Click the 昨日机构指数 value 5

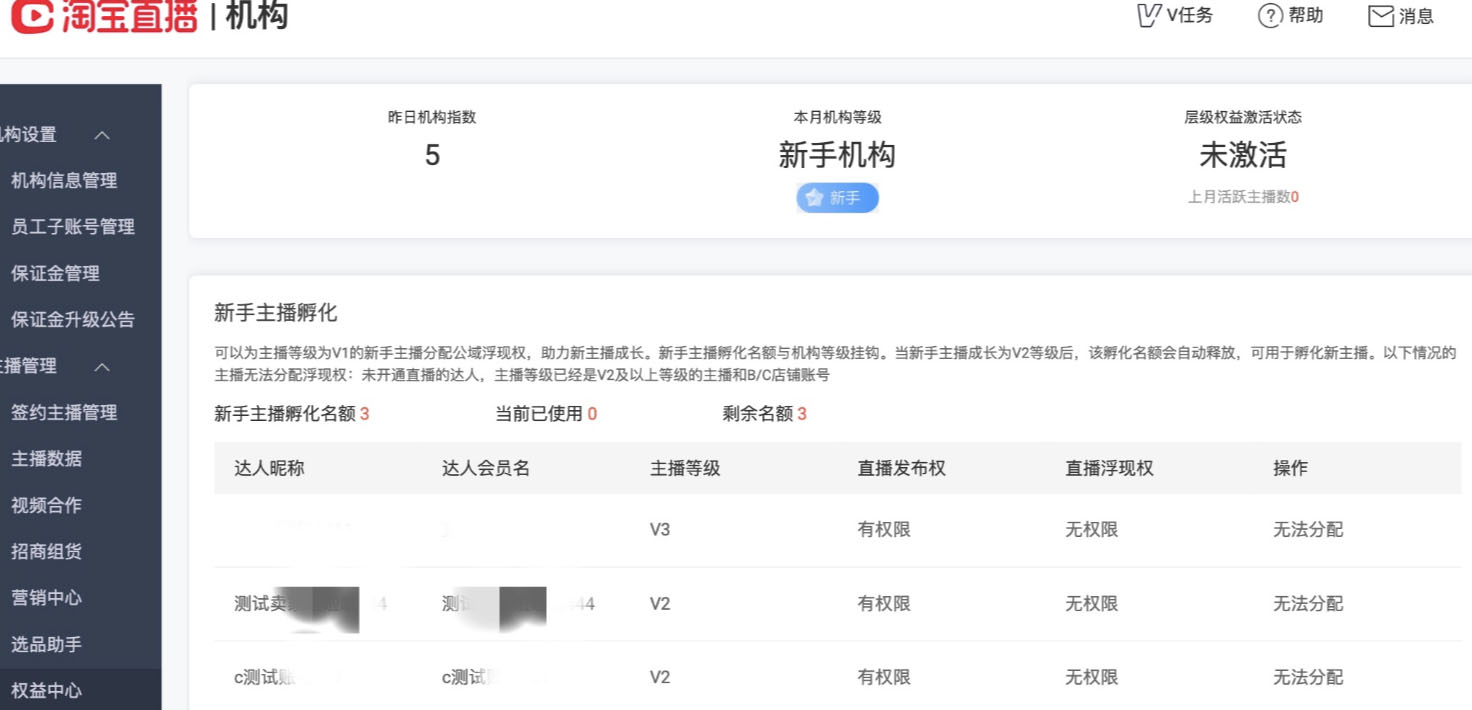[x=434, y=155]
